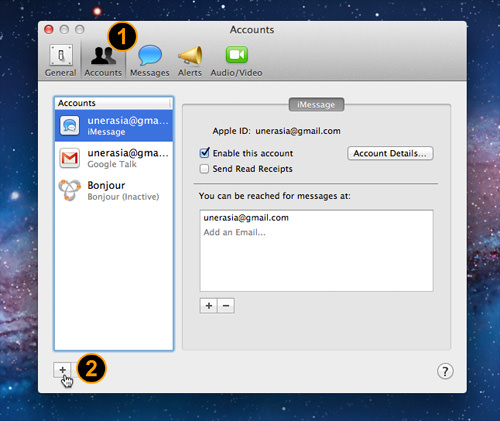This screenshot has width=500, height=421.
Task: Click the help question mark button
Action: (445, 371)
